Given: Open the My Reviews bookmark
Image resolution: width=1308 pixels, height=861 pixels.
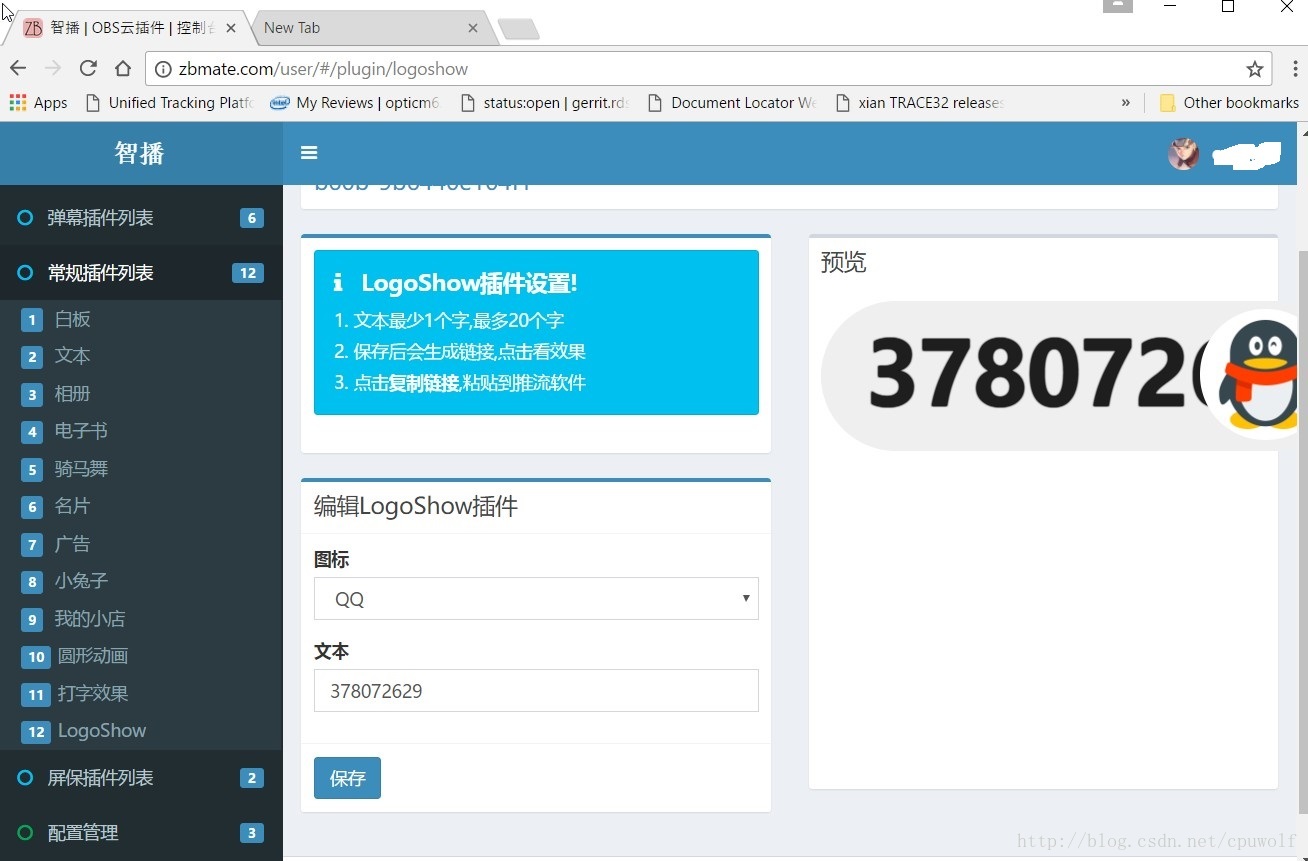Looking at the screenshot, I should click(x=356, y=102).
